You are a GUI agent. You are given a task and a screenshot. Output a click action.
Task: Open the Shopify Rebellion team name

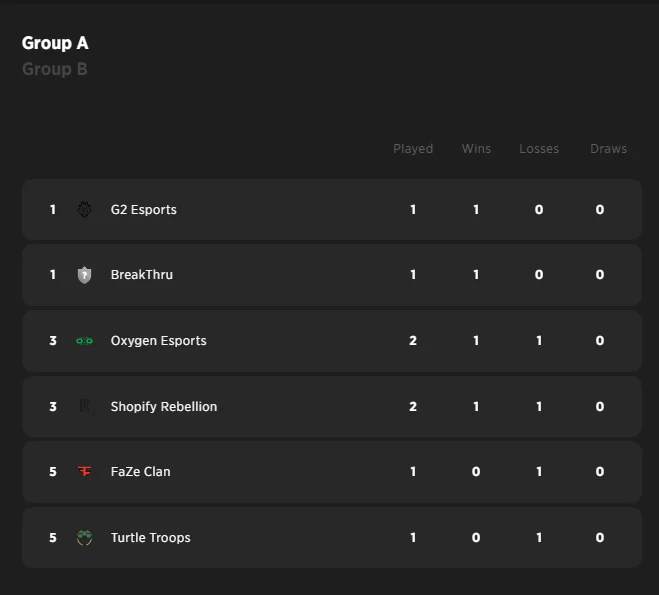coord(164,407)
